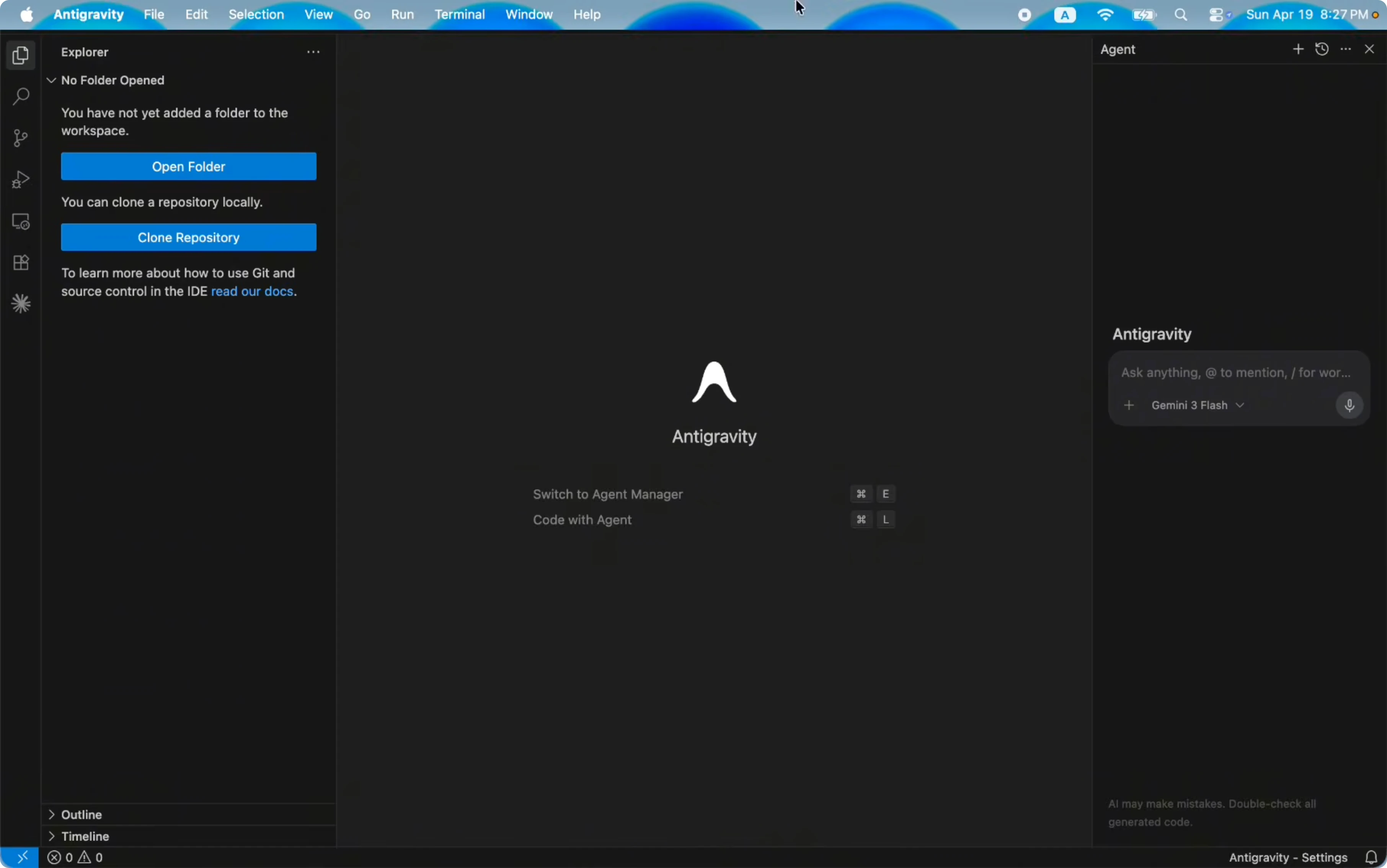
Task: Open the Run and Debug view icon
Action: click(21, 180)
